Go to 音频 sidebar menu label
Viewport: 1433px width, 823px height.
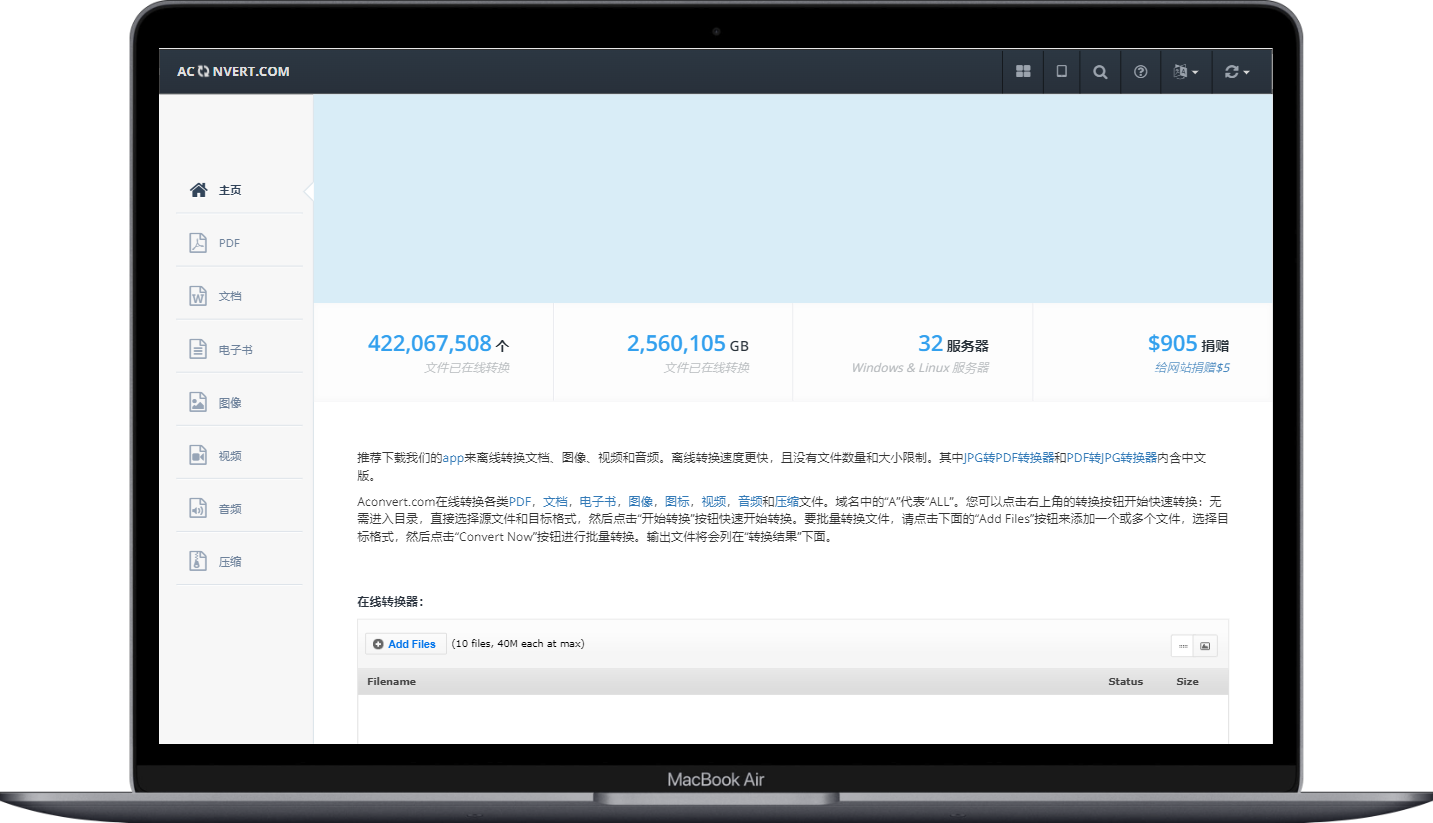coord(230,509)
